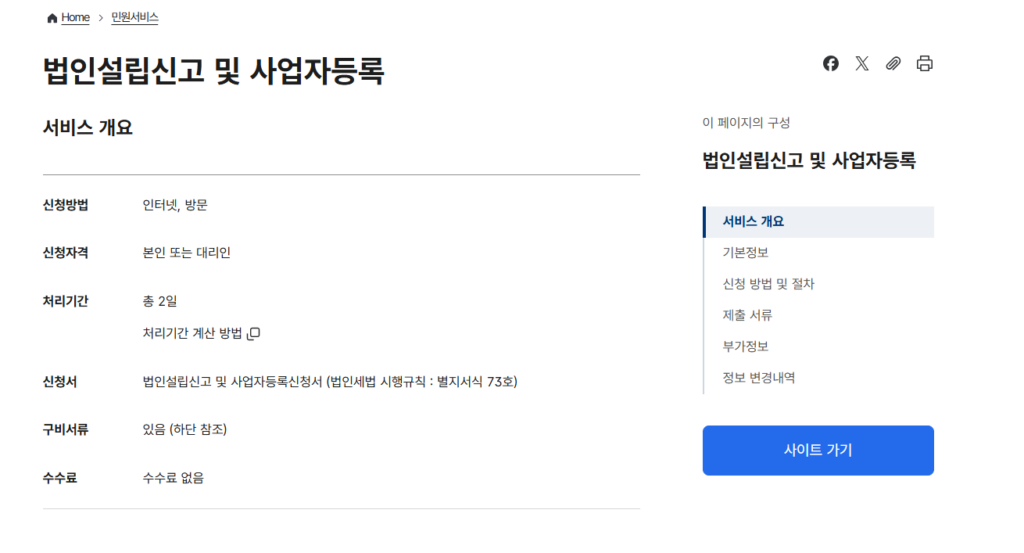Go to 신청 방법 및 절차 section
1024x553 pixels.
click(x=768, y=284)
